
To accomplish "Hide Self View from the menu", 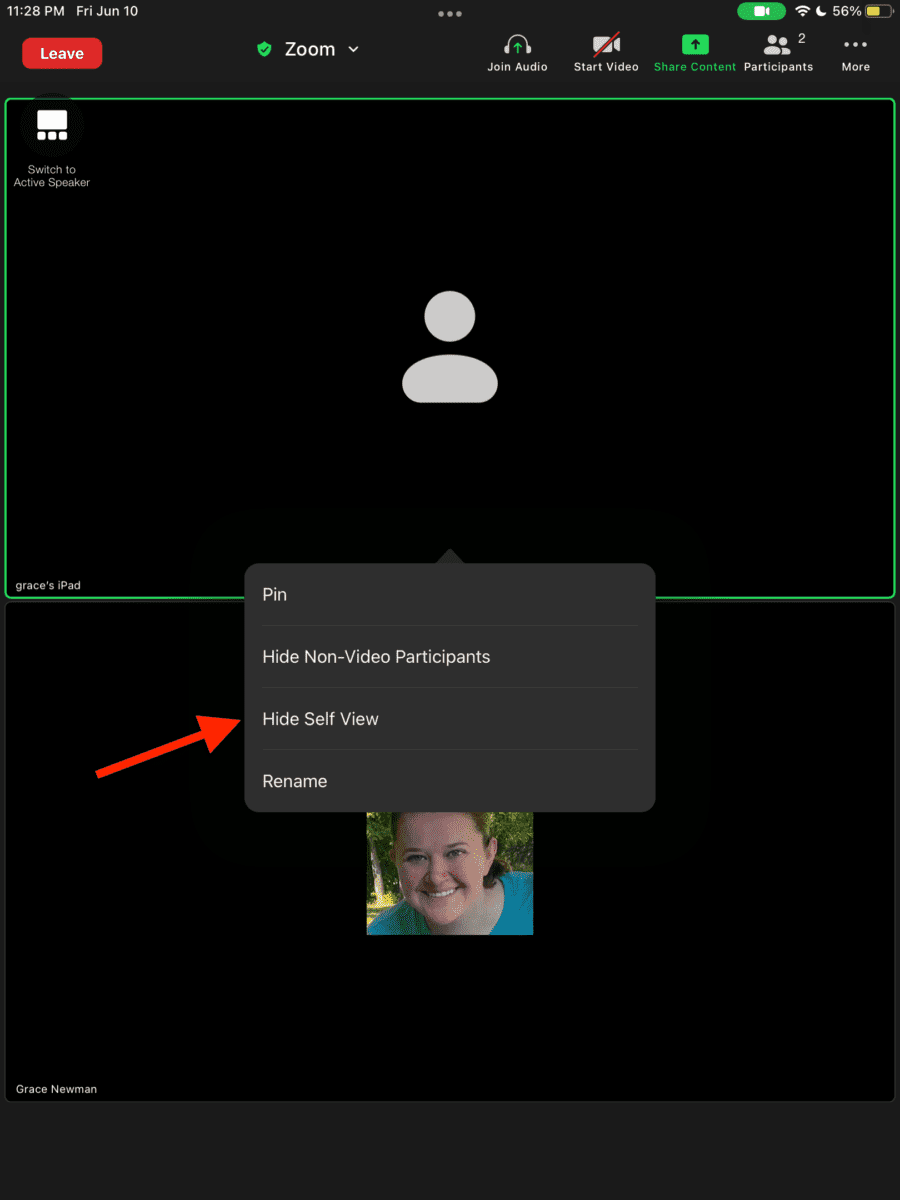I will (x=320, y=718).
